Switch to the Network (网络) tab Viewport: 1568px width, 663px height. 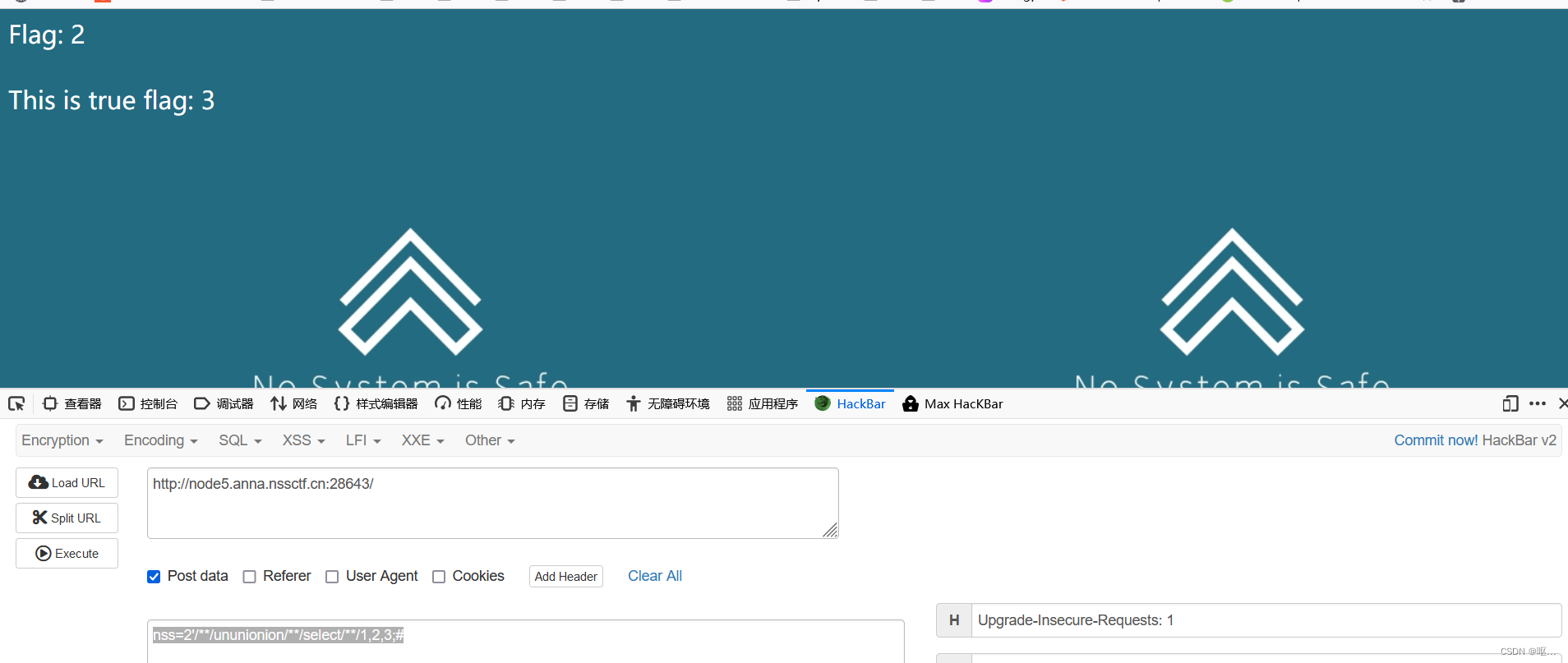293,403
